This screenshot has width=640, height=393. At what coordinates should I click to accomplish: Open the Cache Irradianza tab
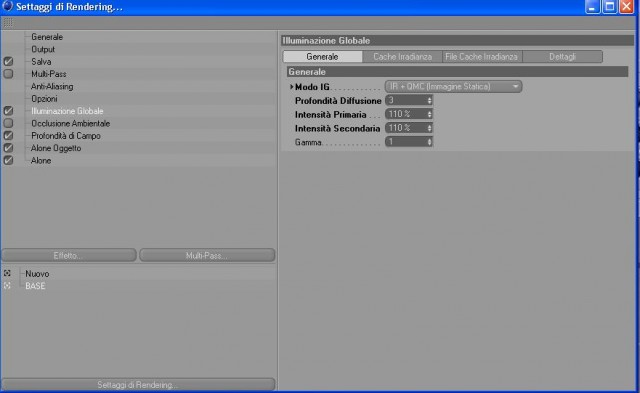tap(402, 57)
